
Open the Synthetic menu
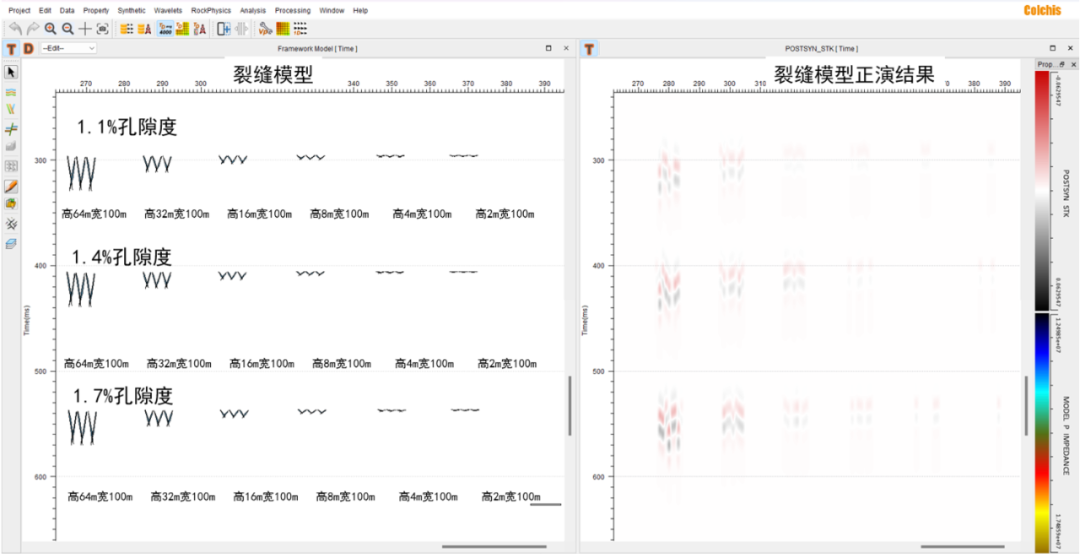tap(131, 10)
